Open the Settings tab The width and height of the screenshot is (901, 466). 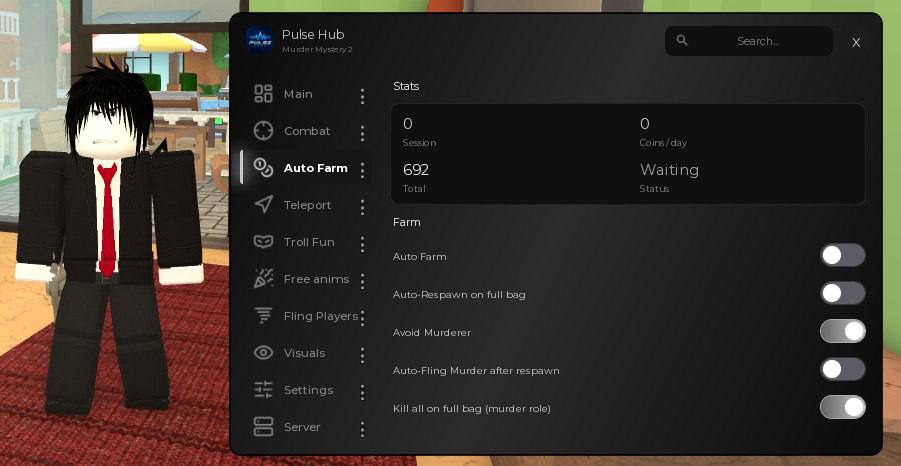(x=308, y=390)
